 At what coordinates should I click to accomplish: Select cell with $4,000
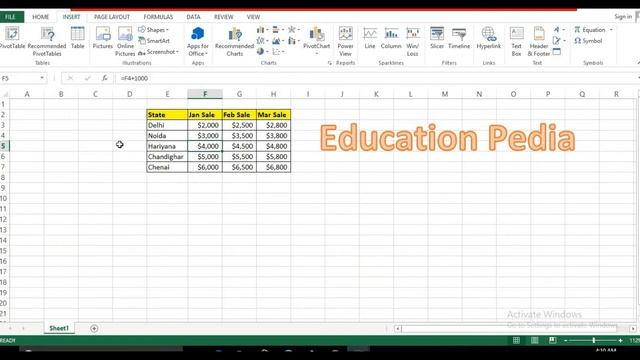point(205,146)
